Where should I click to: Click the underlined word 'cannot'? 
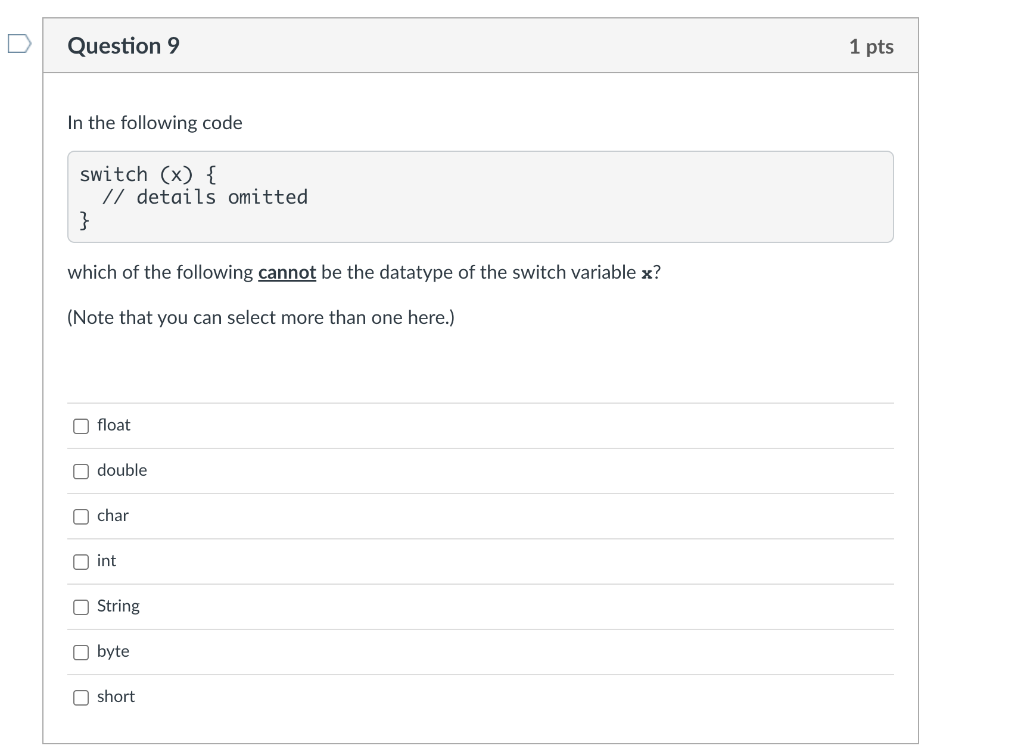pyautogui.click(x=287, y=272)
